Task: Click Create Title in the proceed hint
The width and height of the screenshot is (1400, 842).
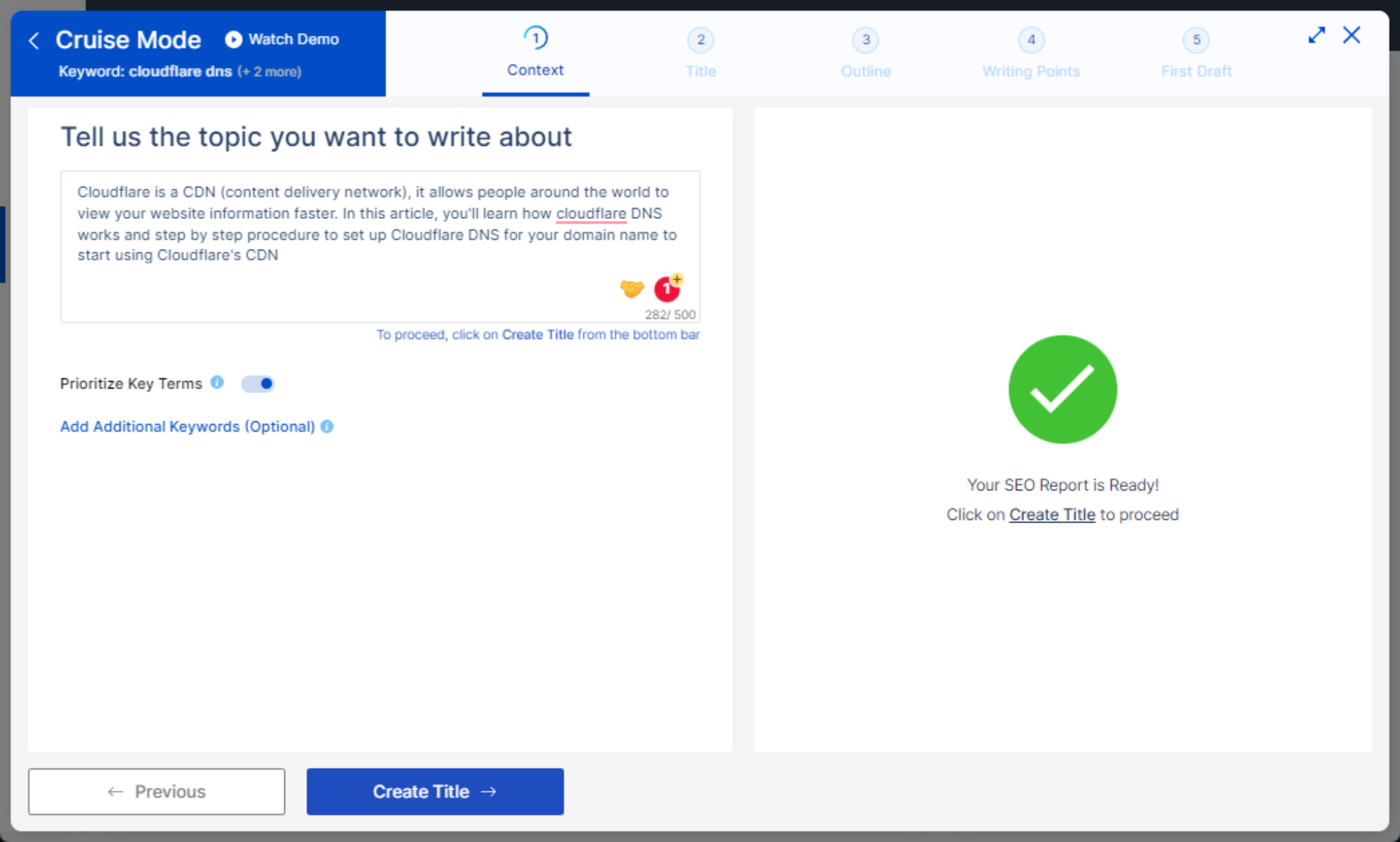Action: point(537,334)
